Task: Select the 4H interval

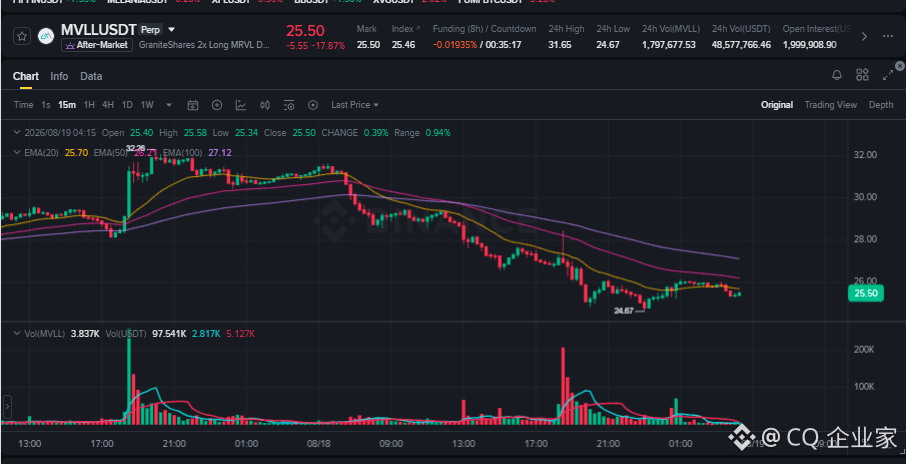Action: click(108, 105)
